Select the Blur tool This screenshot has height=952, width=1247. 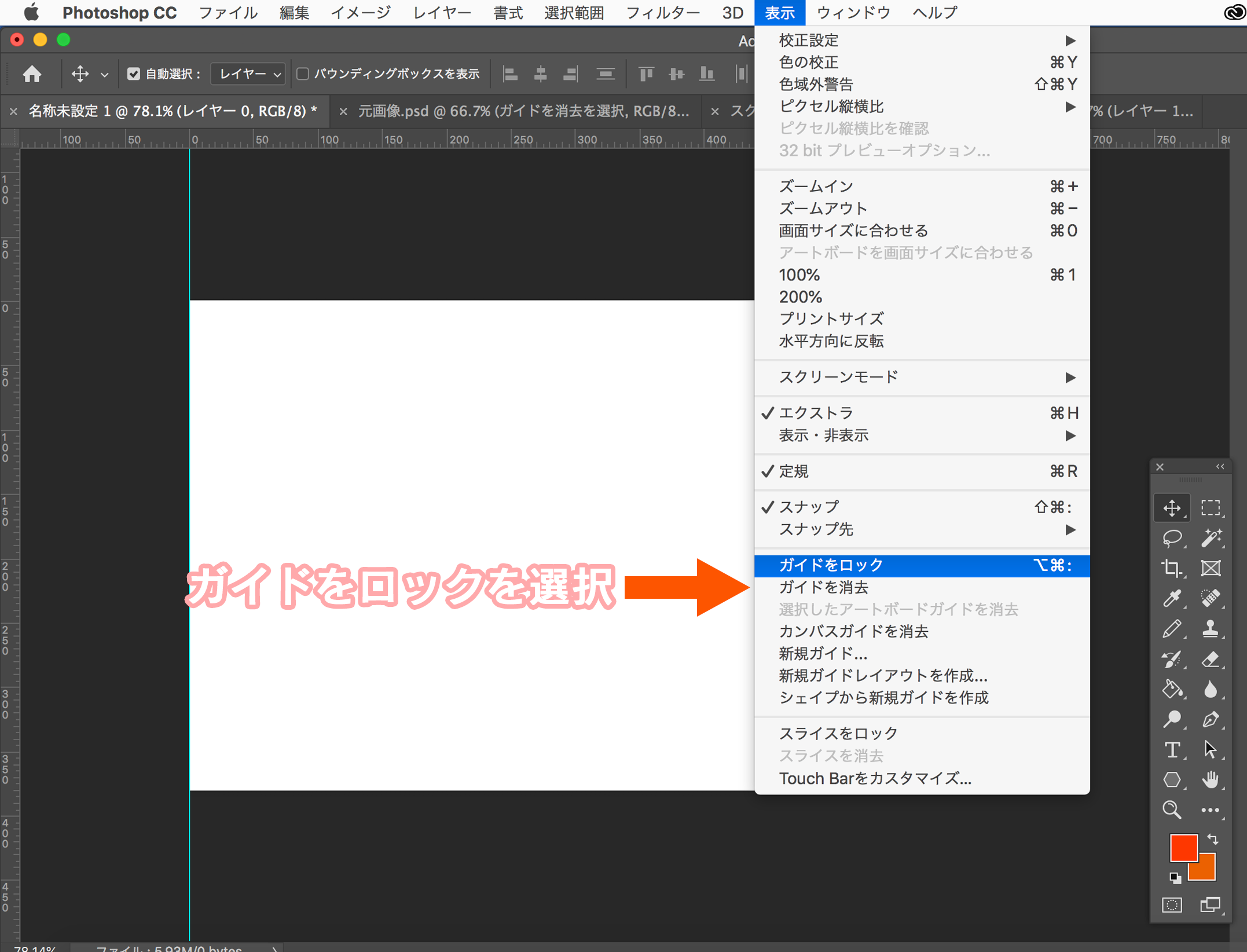[x=1210, y=689]
